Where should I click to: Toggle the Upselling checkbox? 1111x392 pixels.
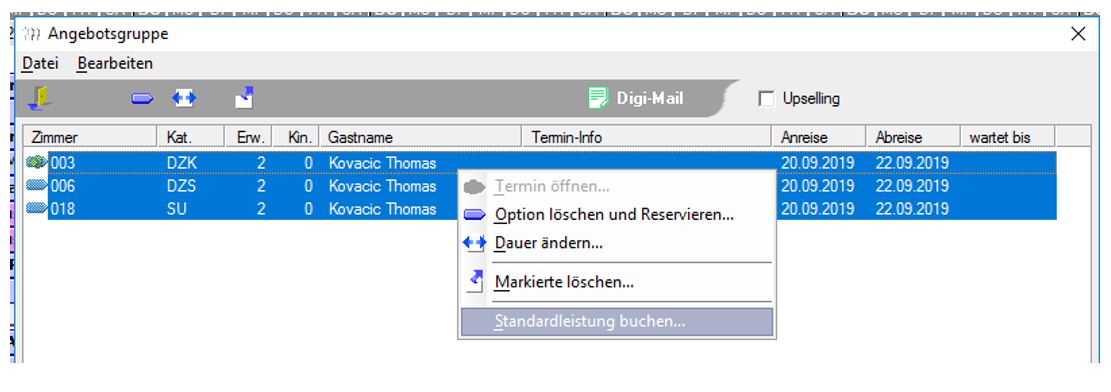tap(766, 99)
